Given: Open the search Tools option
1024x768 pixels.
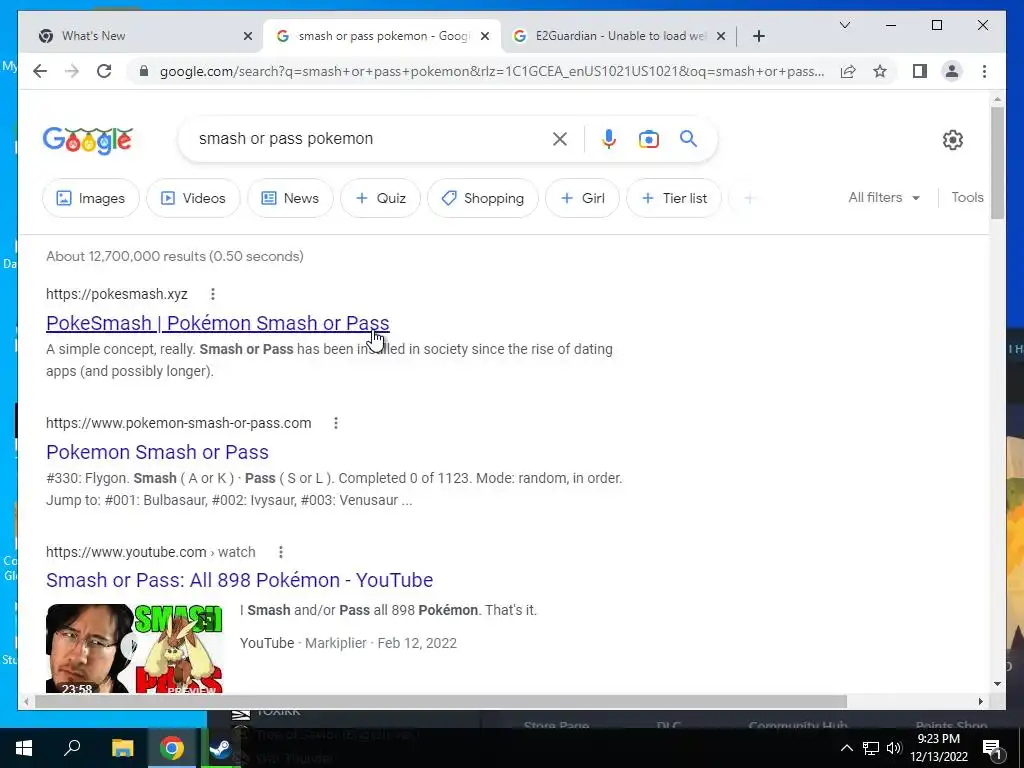Looking at the screenshot, I should coord(967,197).
